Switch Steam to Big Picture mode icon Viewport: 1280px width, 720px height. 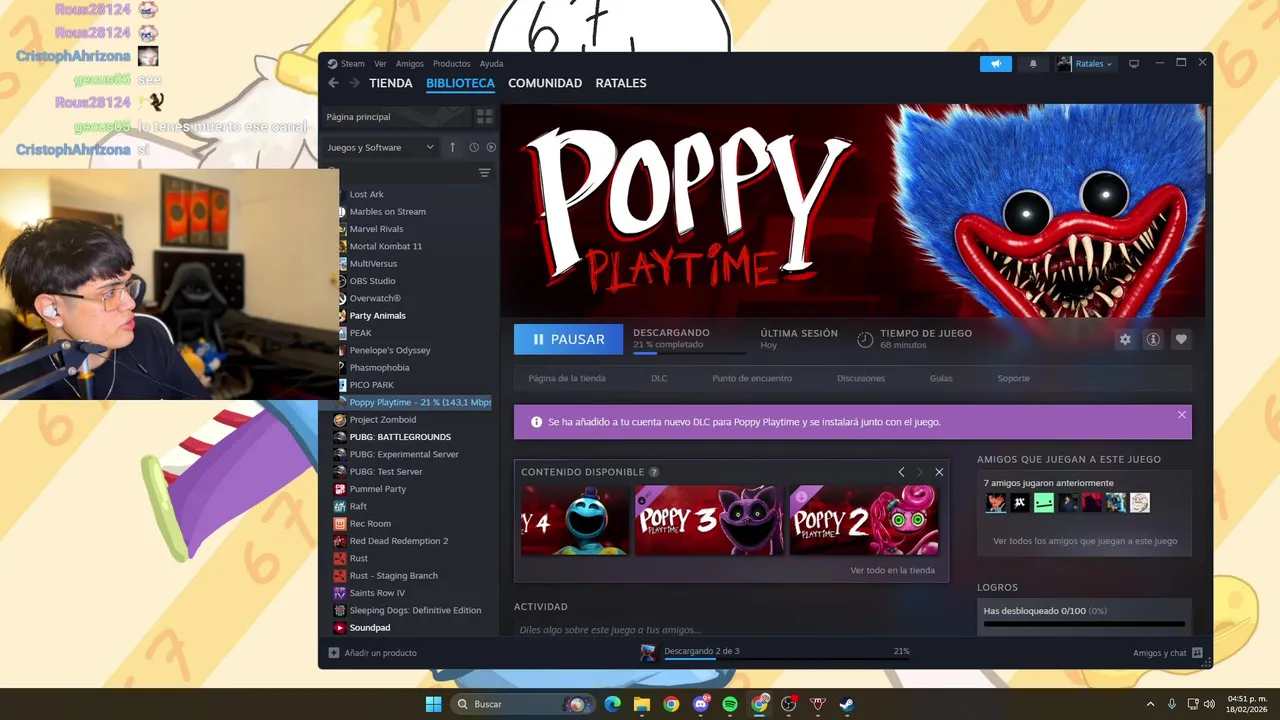[1134, 64]
